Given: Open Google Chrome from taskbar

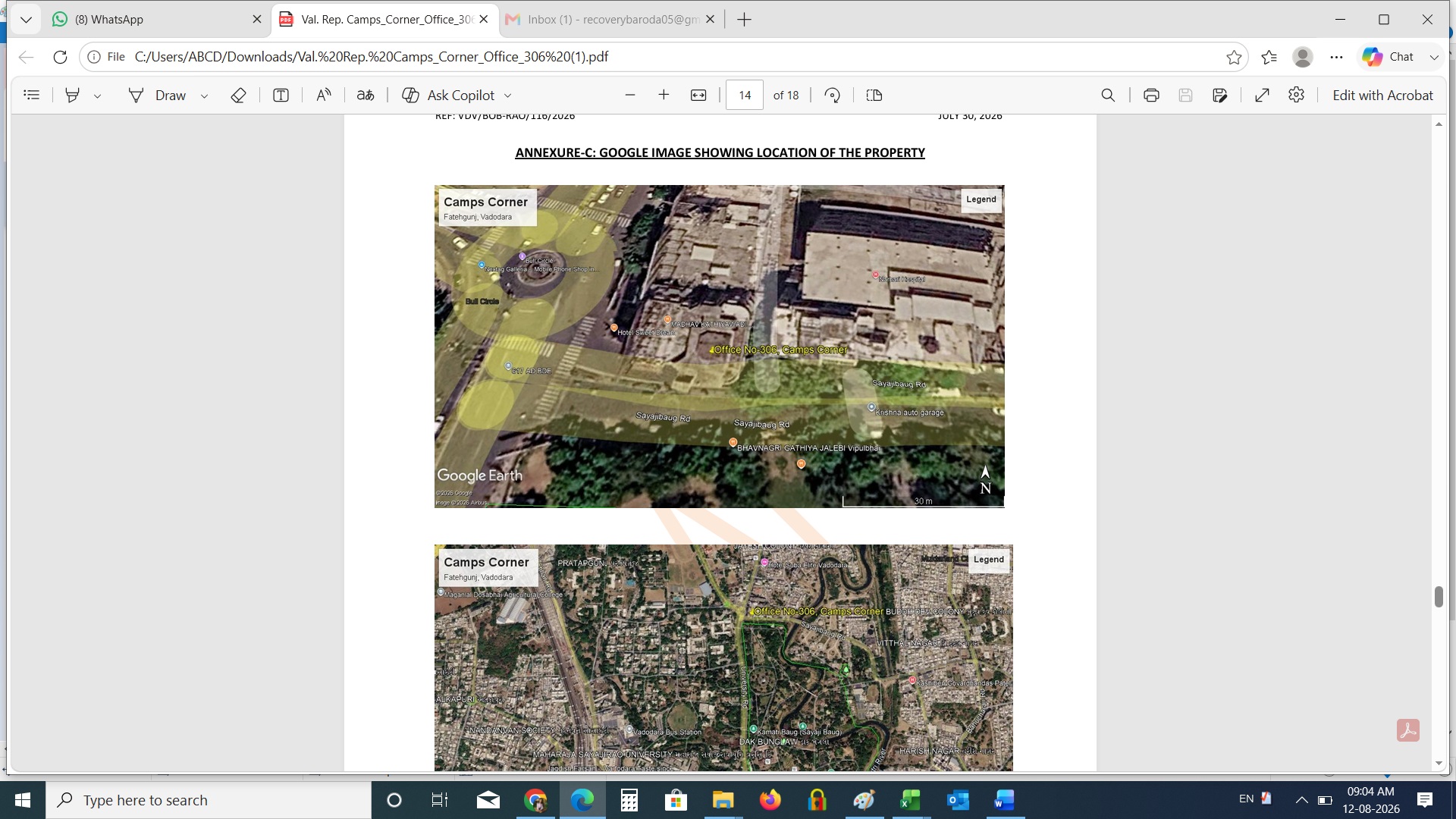Looking at the screenshot, I should pos(535,800).
